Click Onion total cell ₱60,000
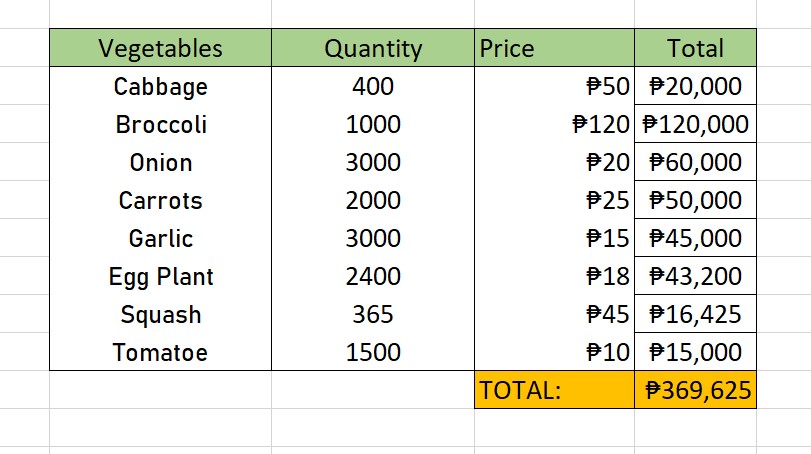The width and height of the screenshot is (811, 454). point(695,163)
